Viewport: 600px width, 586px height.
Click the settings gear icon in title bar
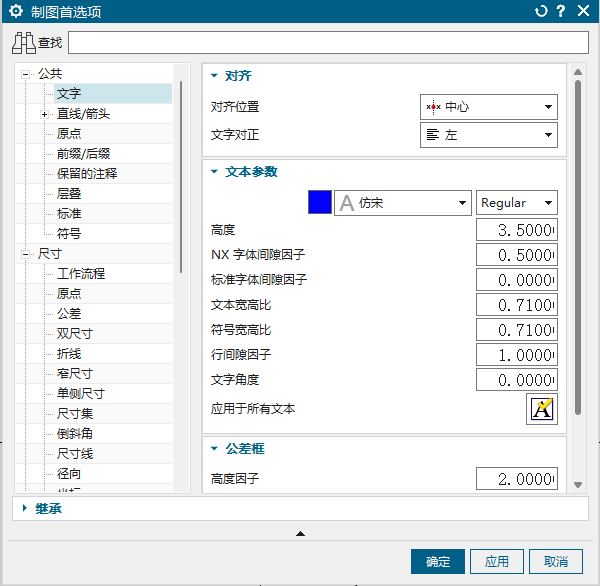pyautogui.click(x=16, y=11)
